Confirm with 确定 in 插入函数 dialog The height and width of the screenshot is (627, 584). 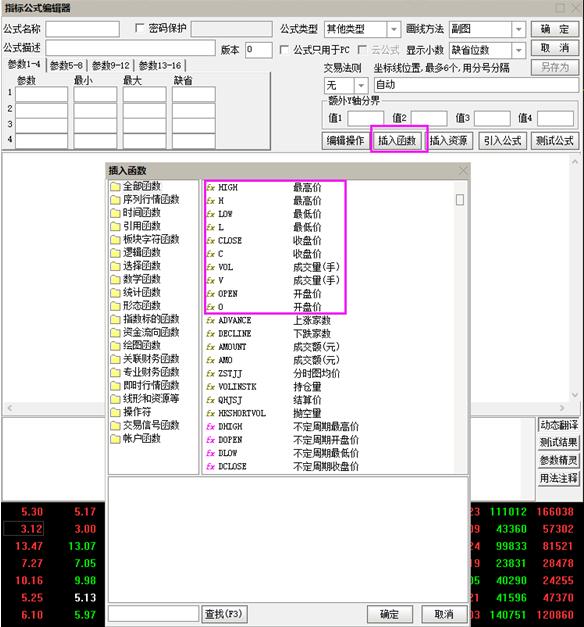389,614
